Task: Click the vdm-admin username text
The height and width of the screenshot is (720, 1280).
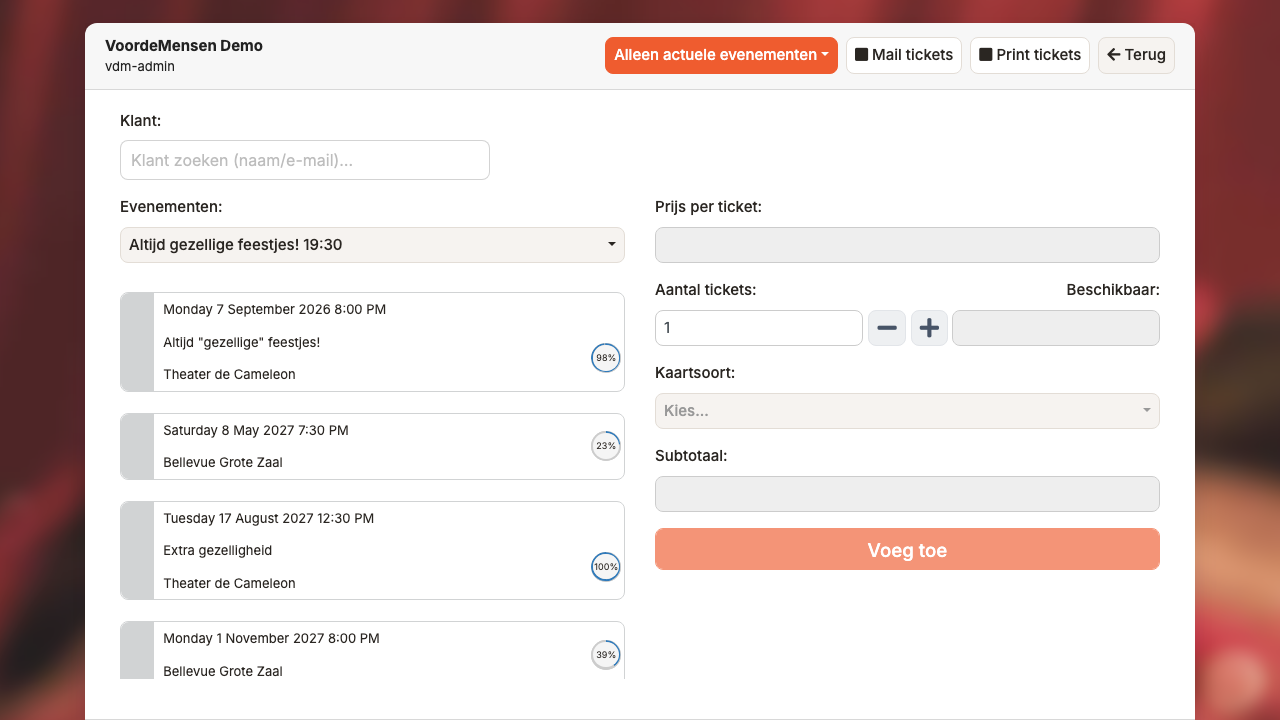Action: pyautogui.click(x=140, y=67)
